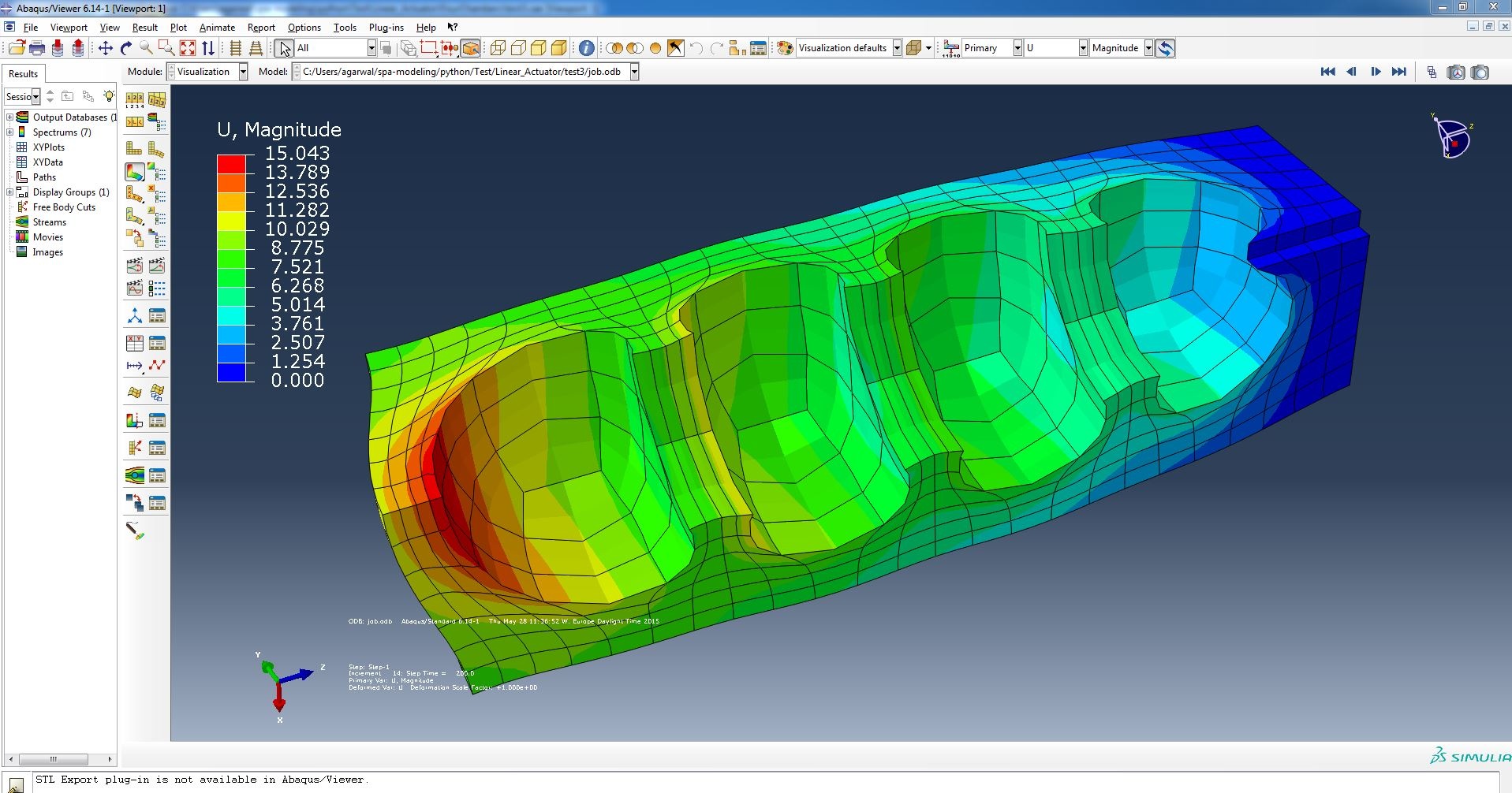Open the Primary variable type dropdown
This screenshot has width=1512, height=793.
click(x=1017, y=48)
